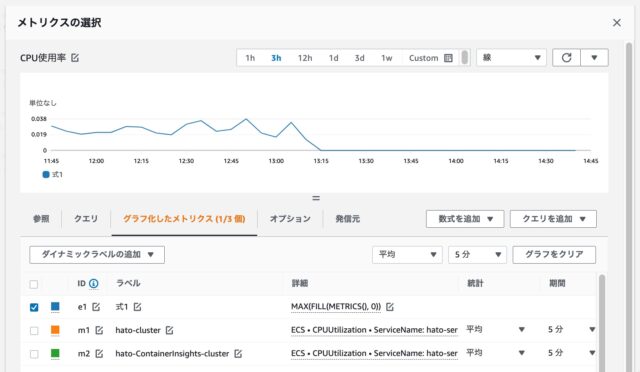This screenshot has height=372, width=640.
Task: Click the m2 ECS CPUUtilization details link
Action: tap(374, 353)
